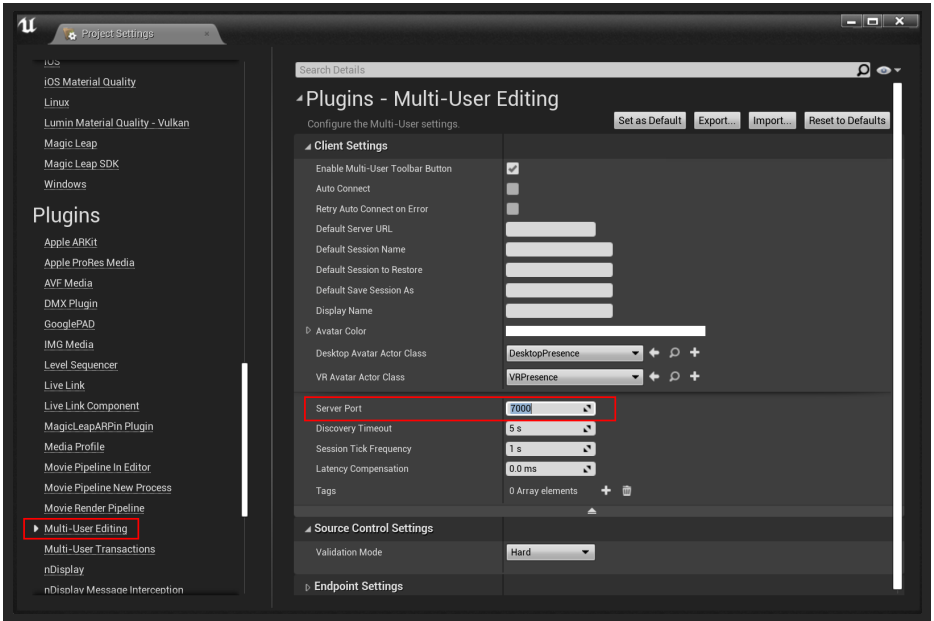Add a Tags array element with plus icon
Image resolution: width=934 pixels, height=621 pixels.
606,490
